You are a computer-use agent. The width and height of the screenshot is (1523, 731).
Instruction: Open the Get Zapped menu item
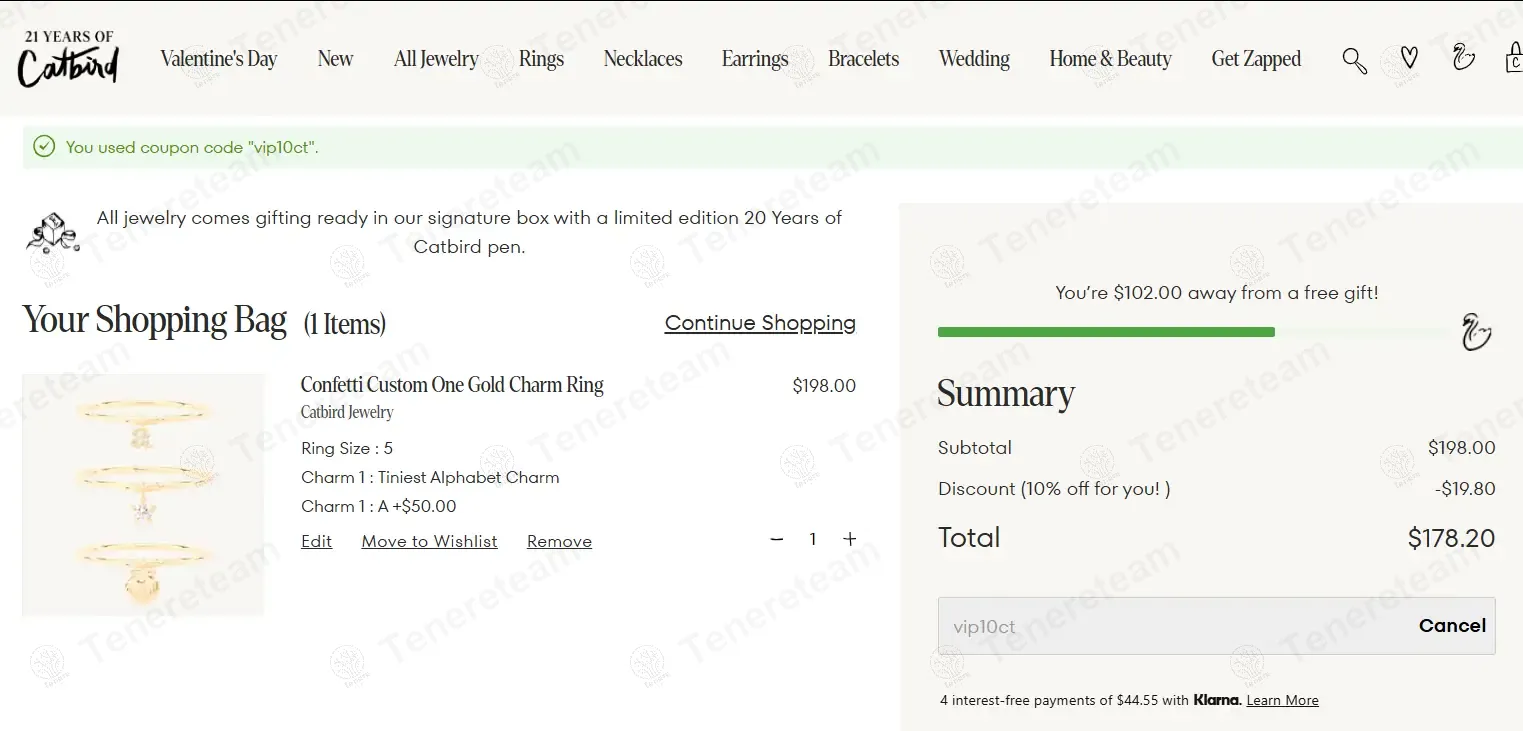coord(1256,59)
